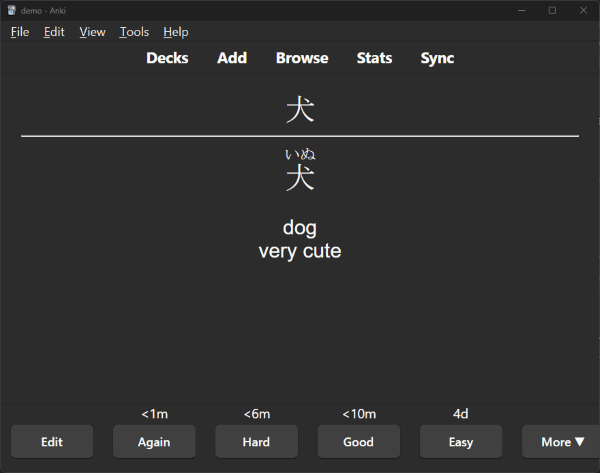Image resolution: width=600 pixels, height=473 pixels.
Task: Open the Browse card browser
Action: [302, 58]
